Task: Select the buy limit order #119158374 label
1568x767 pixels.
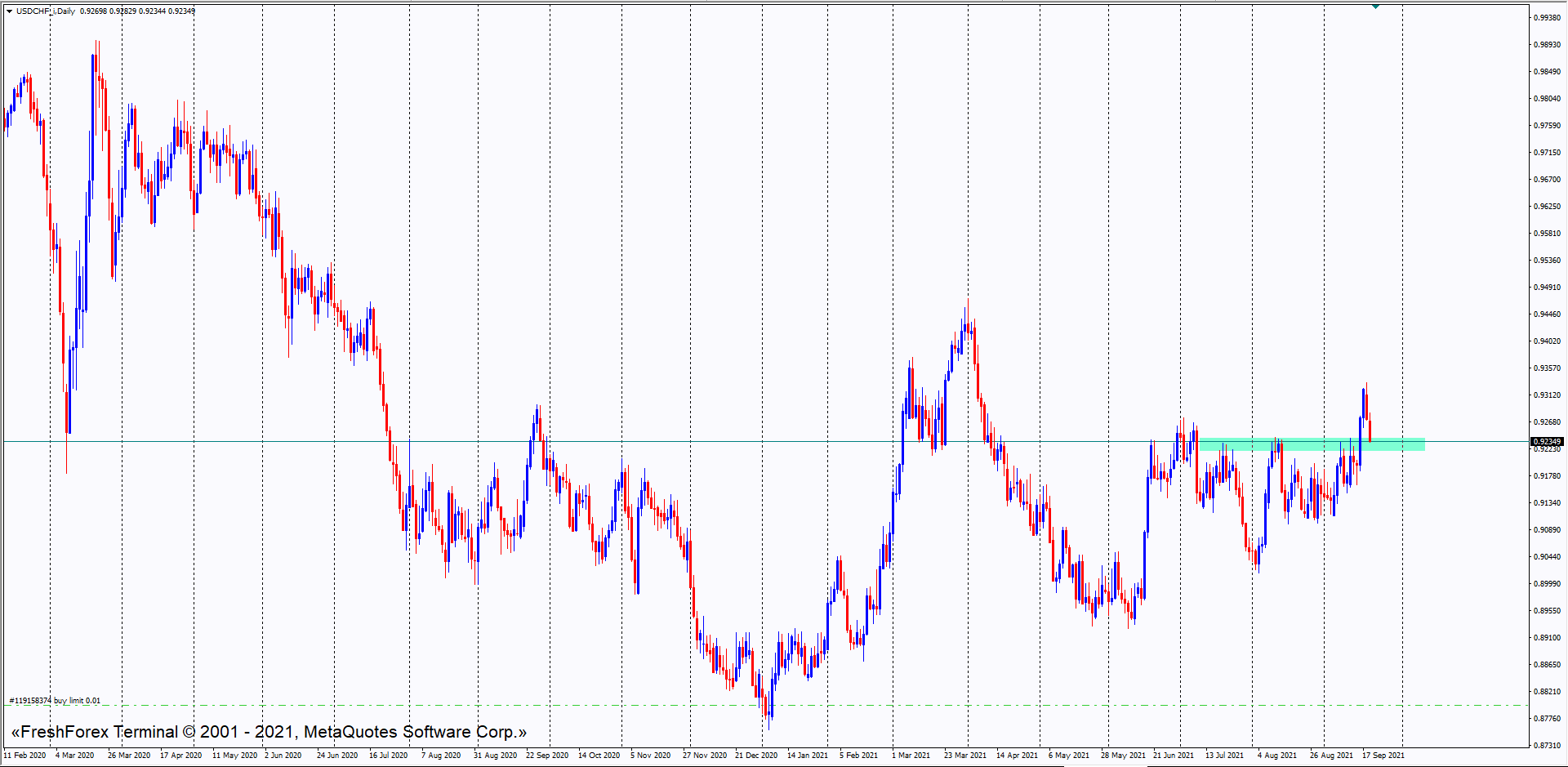Action: (x=55, y=701)
